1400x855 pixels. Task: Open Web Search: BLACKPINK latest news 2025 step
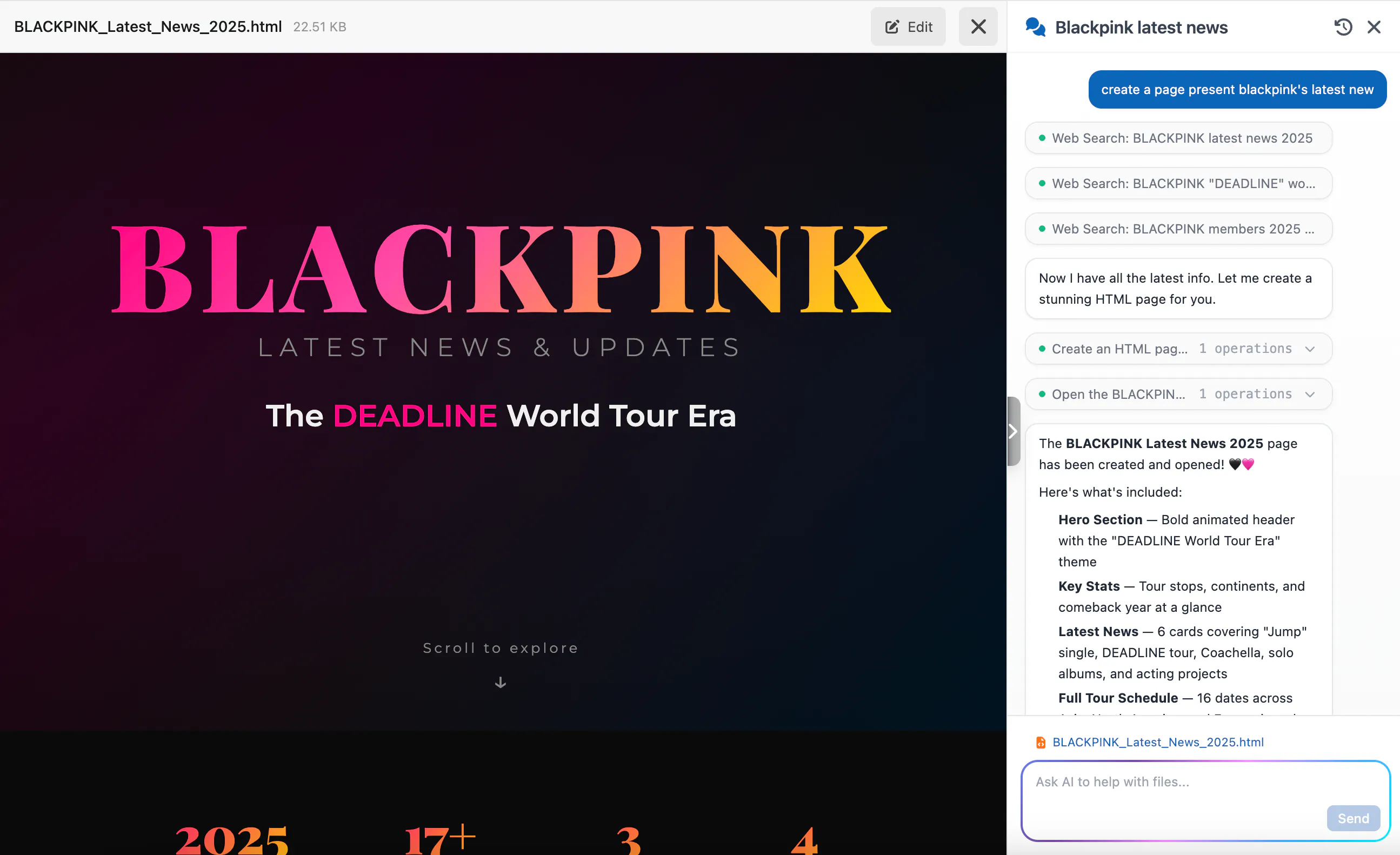(x=1178, y=138)
